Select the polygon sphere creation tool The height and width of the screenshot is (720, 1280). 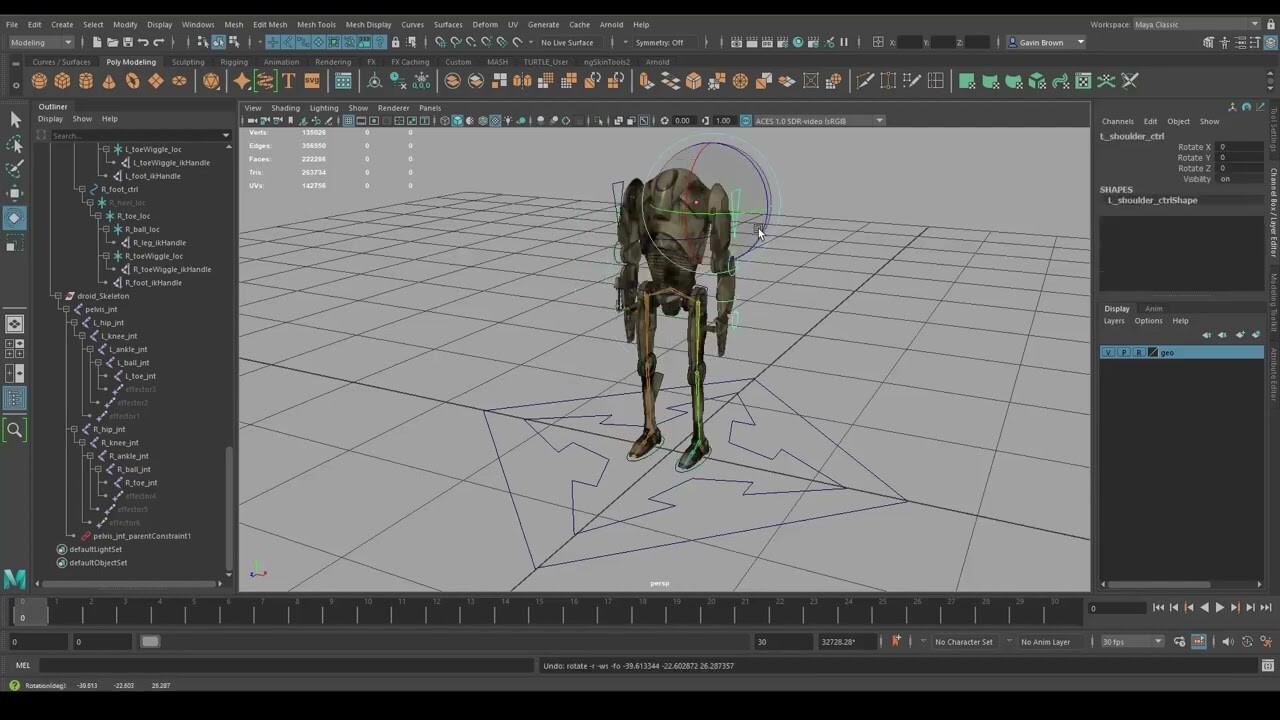click(37, 80)
